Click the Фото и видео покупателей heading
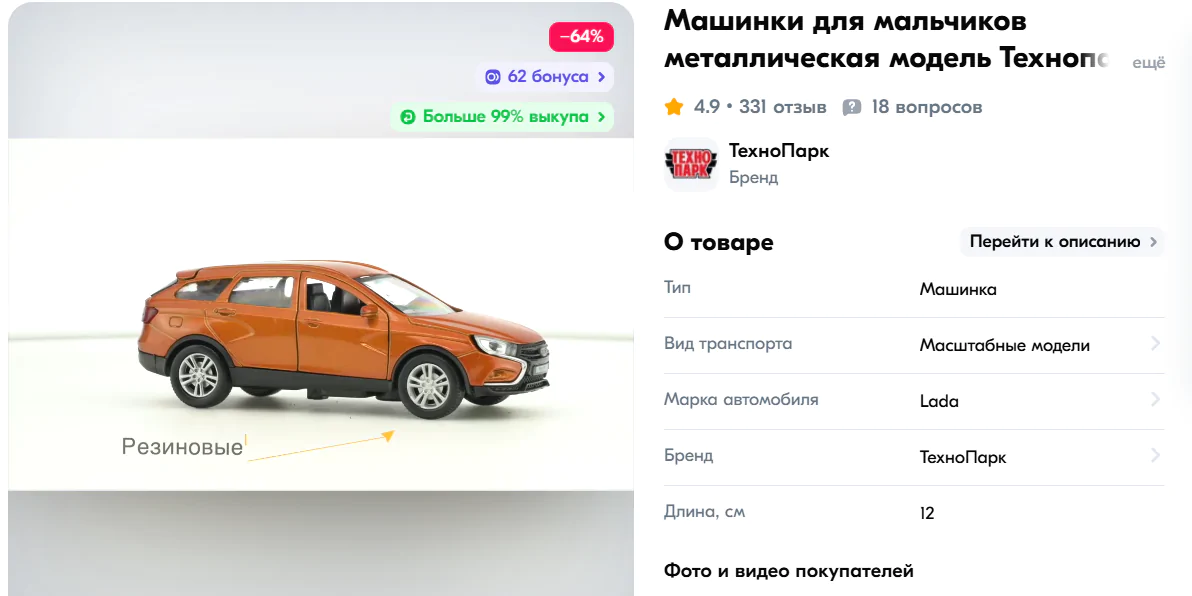Image resolution: width=1192 pixels, height=596 pixels. click(788, 571)
